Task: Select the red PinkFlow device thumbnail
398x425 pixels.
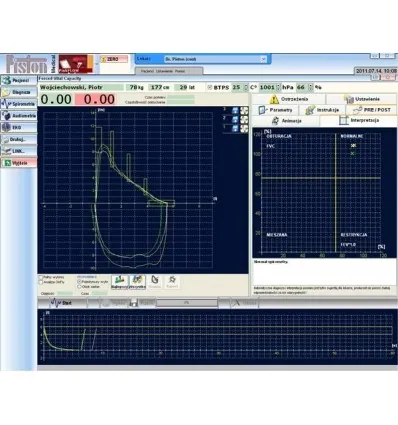Action: pos(75,64)
